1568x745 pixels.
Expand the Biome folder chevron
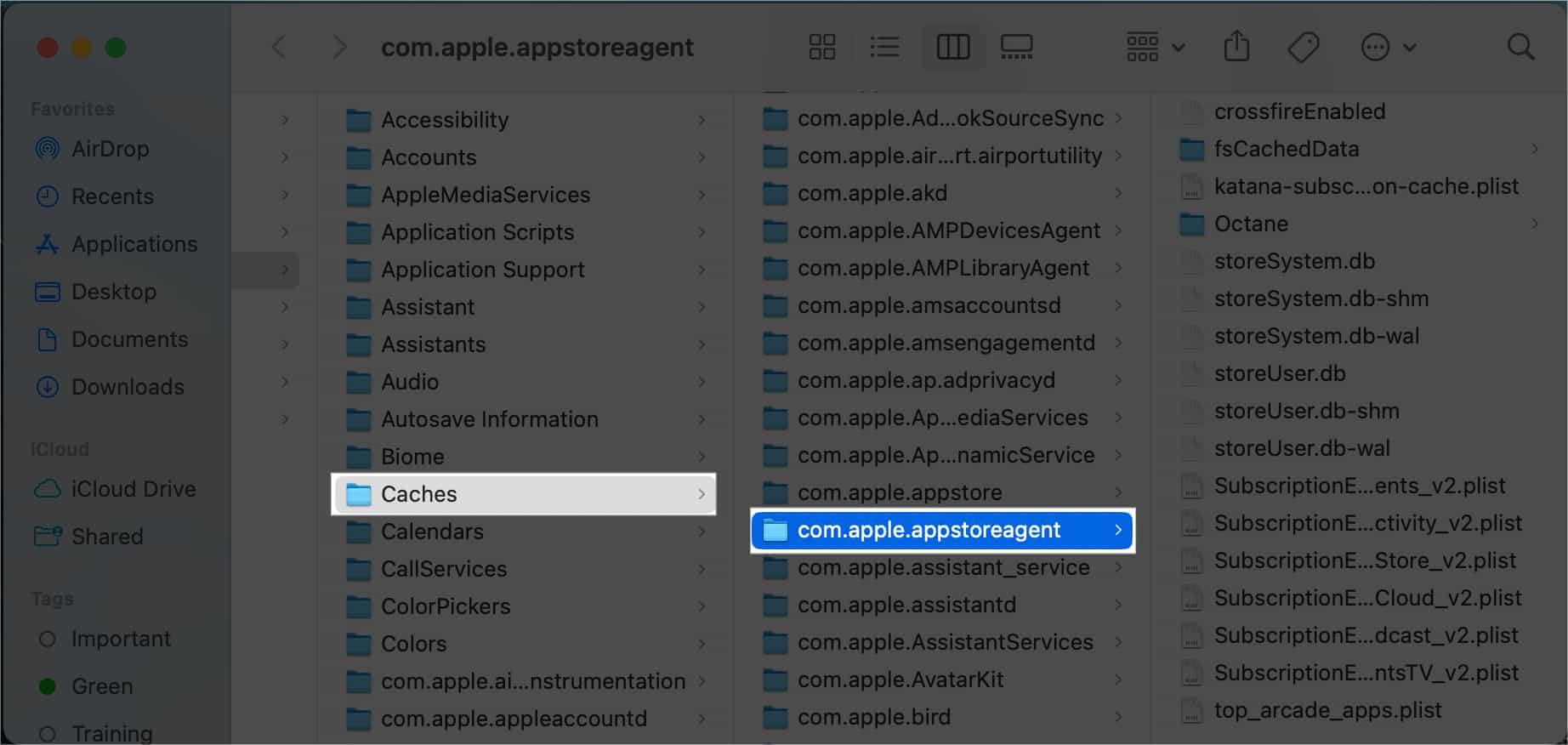click(x=702, y=457)
